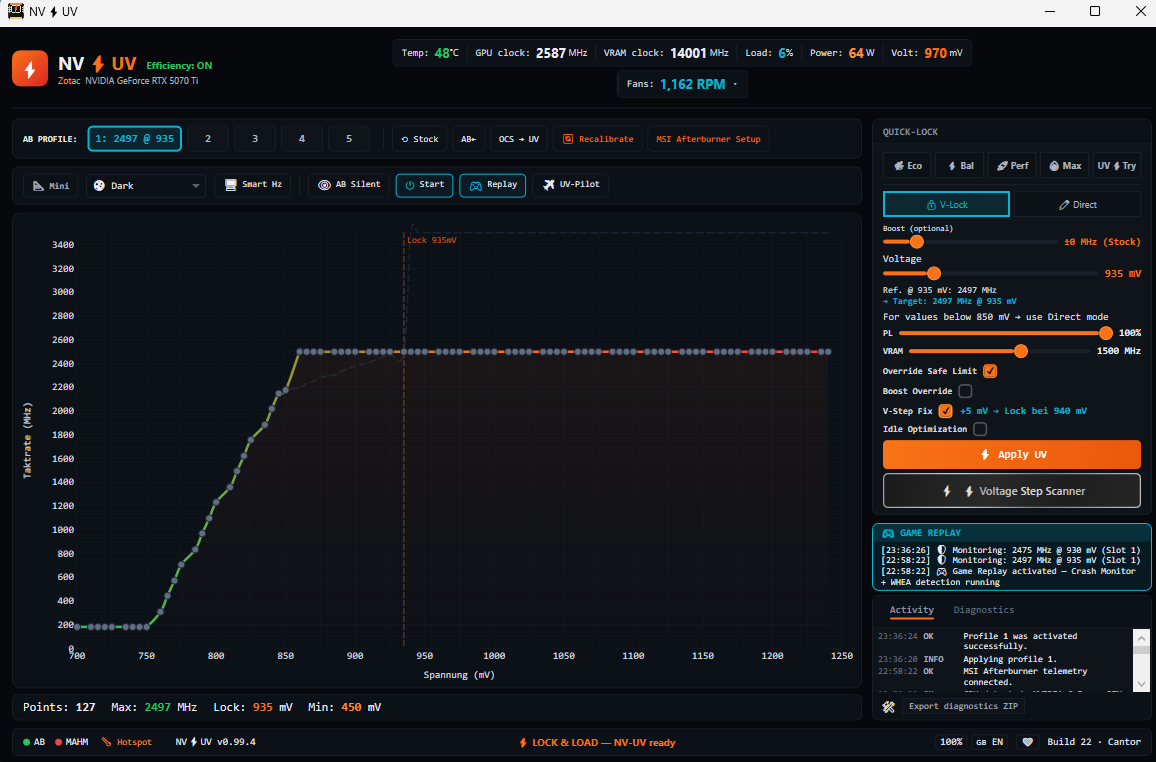Click the Recalibrate button

tap(598, 139)
